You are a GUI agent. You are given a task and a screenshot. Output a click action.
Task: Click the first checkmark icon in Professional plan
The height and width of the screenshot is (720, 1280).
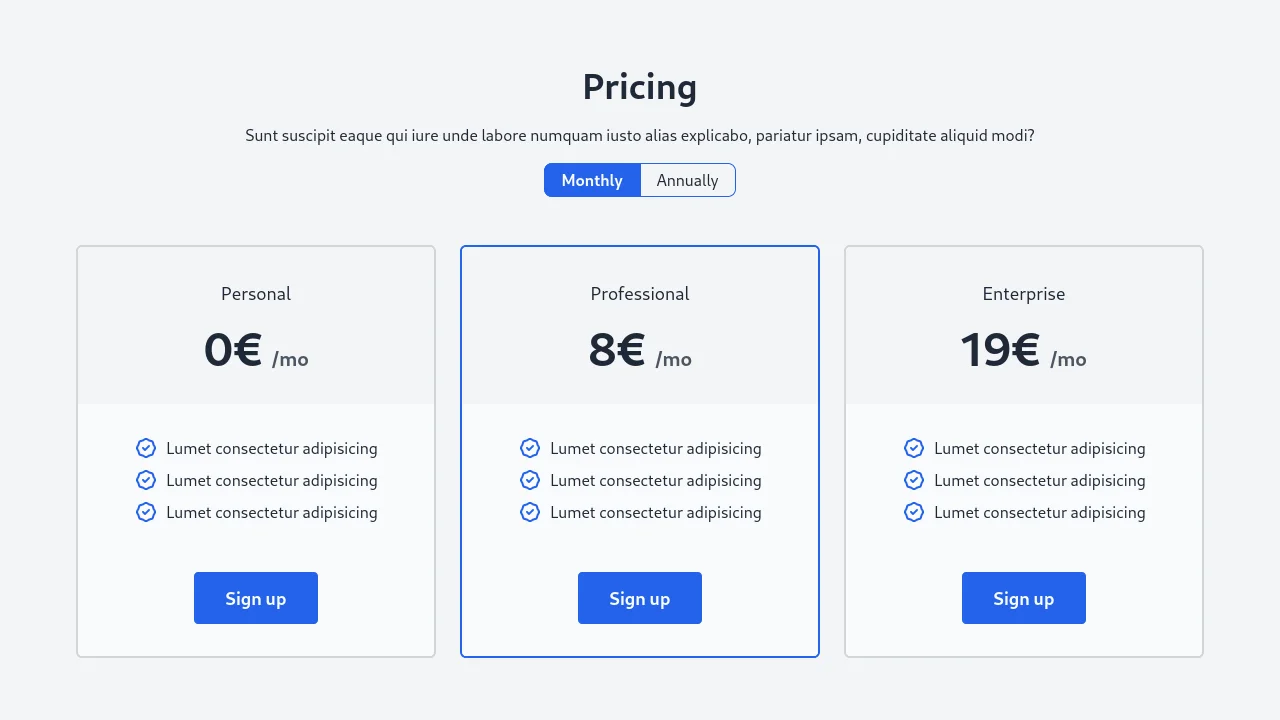(530, 448)
